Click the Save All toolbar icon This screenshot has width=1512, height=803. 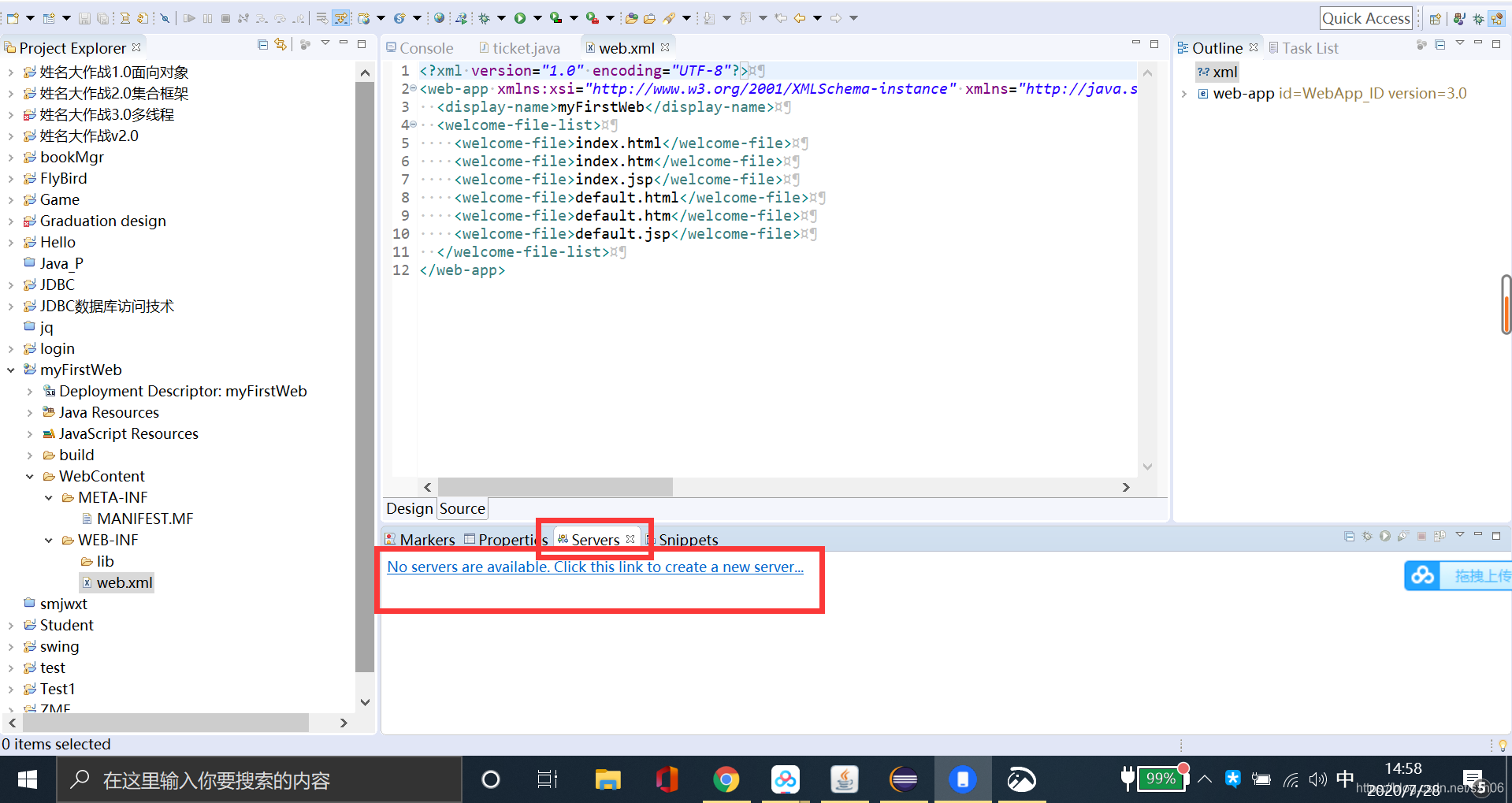point(103,18)
